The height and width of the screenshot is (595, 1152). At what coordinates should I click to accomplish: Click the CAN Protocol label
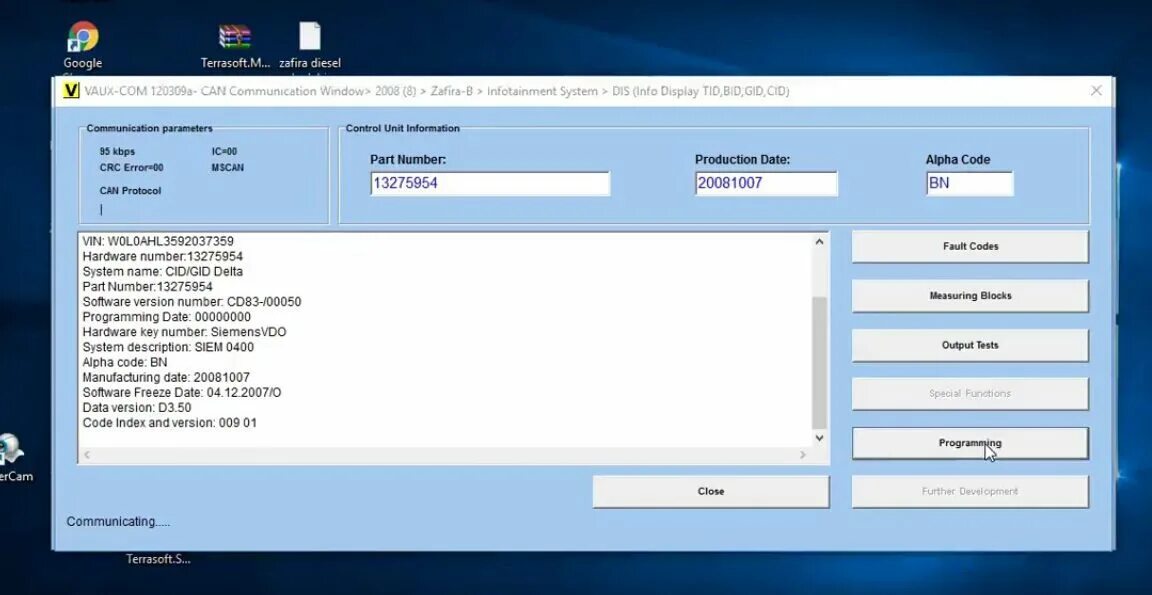[130, 191]
